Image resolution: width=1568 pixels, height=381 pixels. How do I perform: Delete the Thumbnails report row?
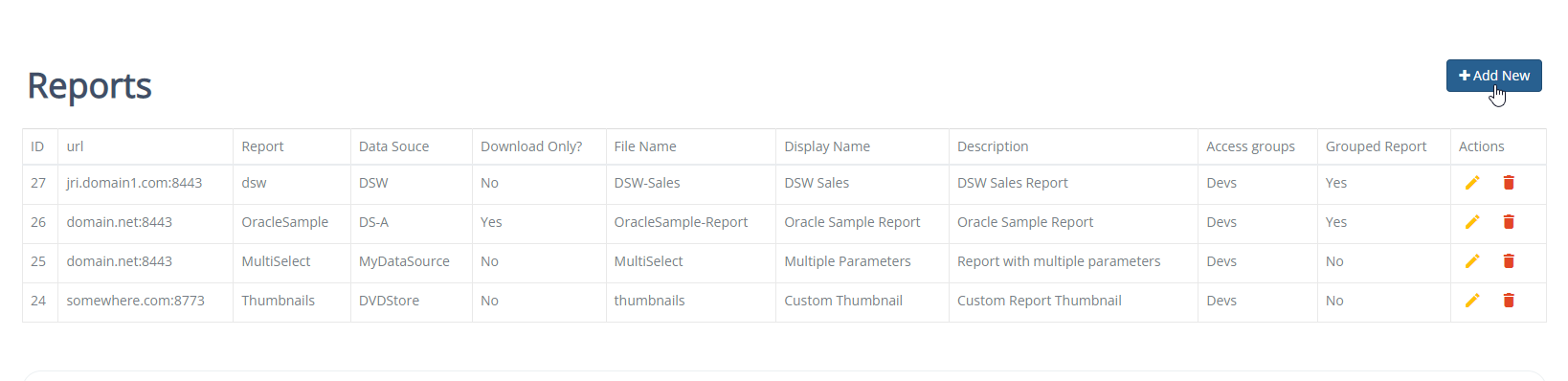(1509, 301)
